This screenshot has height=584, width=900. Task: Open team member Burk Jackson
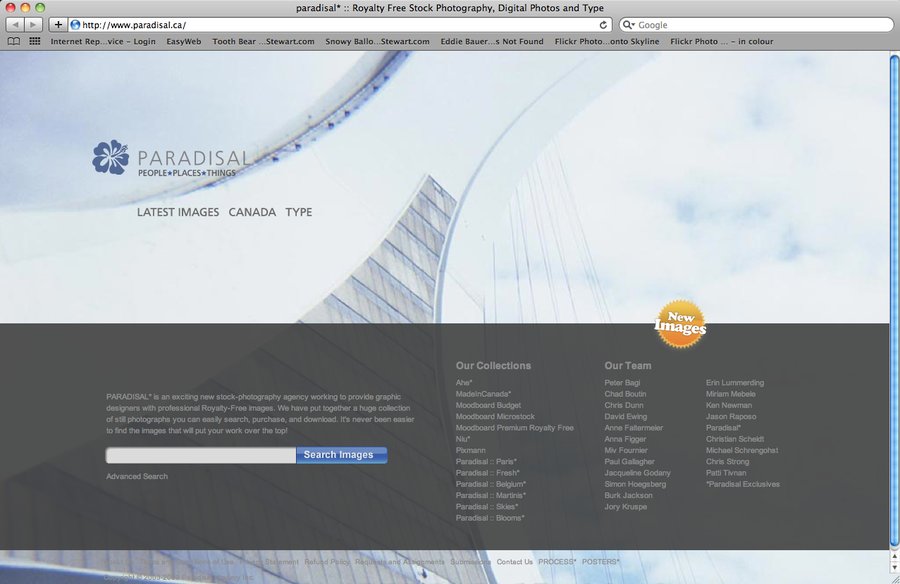click(x=628, y=495)
